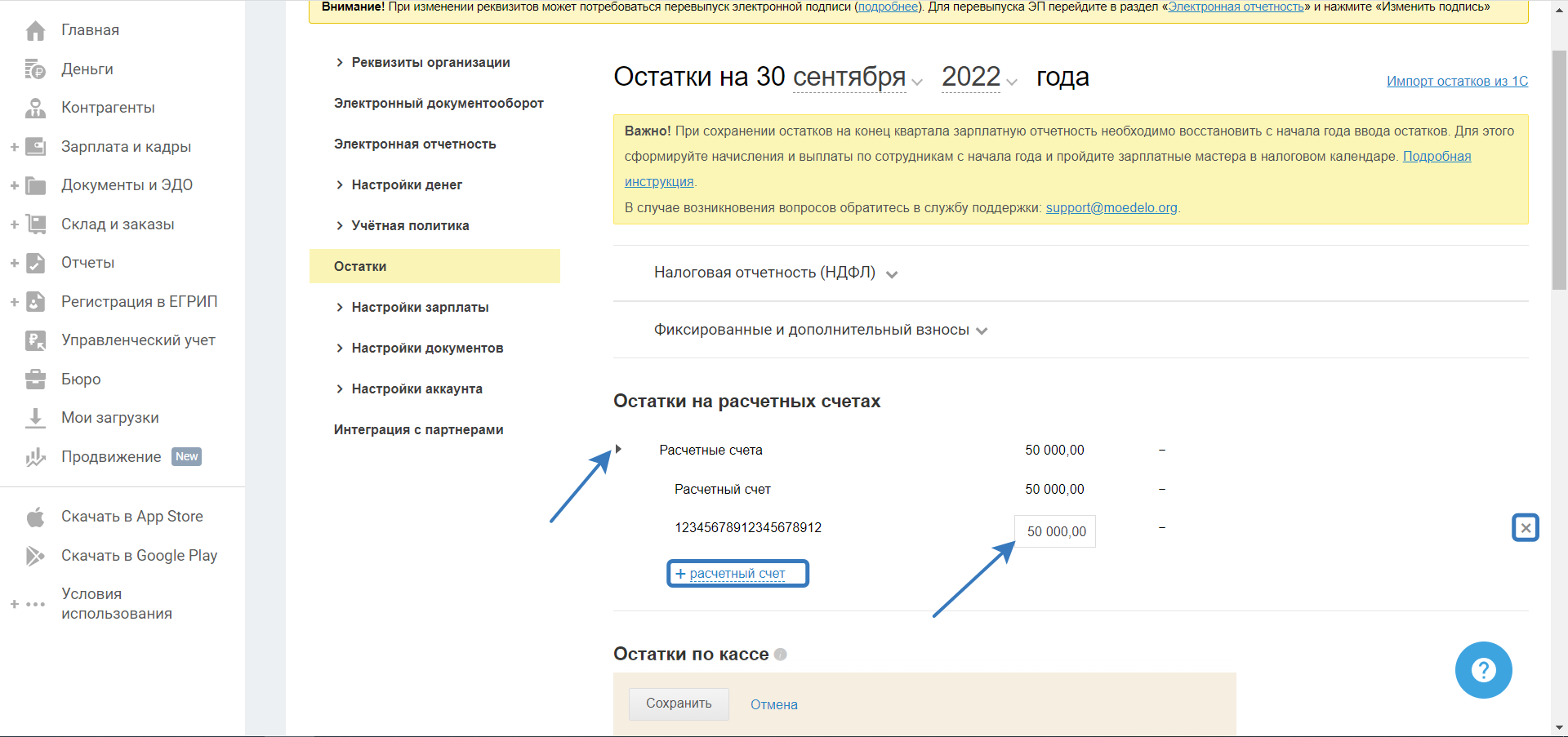Screen dimensions: 1568x737
Task: Open the year dropdown showing 2022
Action: pos(979,78)
